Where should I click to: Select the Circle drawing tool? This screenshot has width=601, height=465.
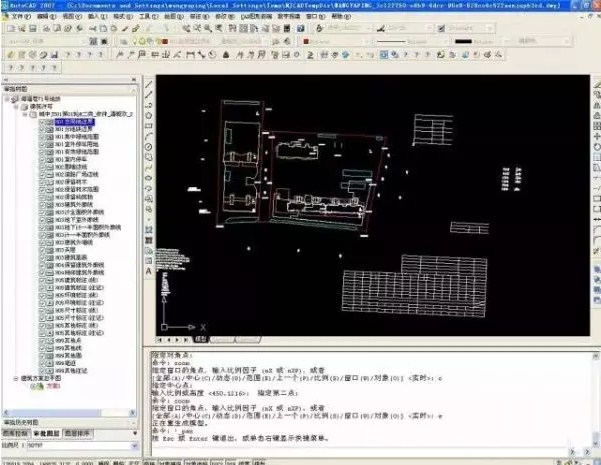149,146
